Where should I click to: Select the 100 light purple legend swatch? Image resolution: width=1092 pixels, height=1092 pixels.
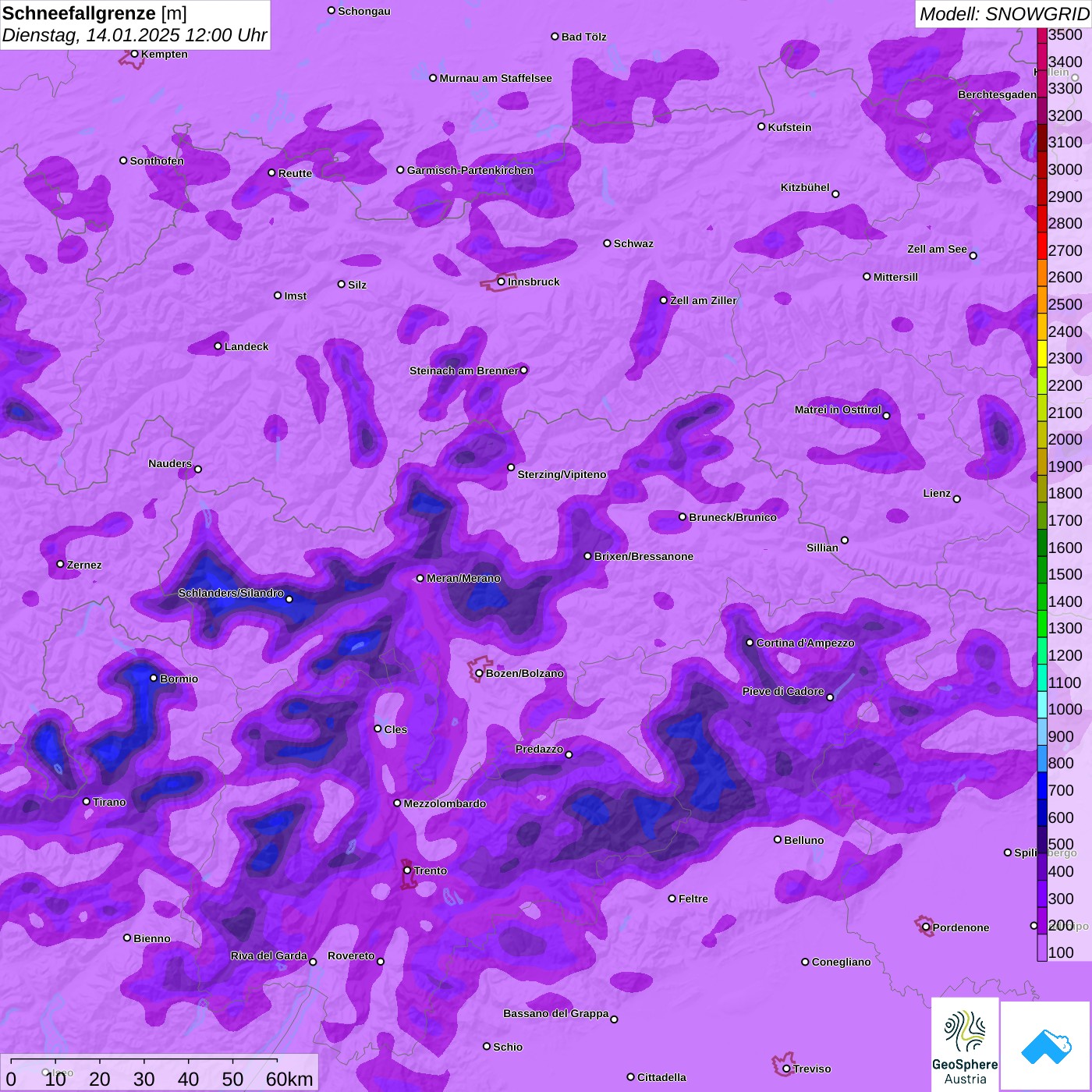[1041, 948]
